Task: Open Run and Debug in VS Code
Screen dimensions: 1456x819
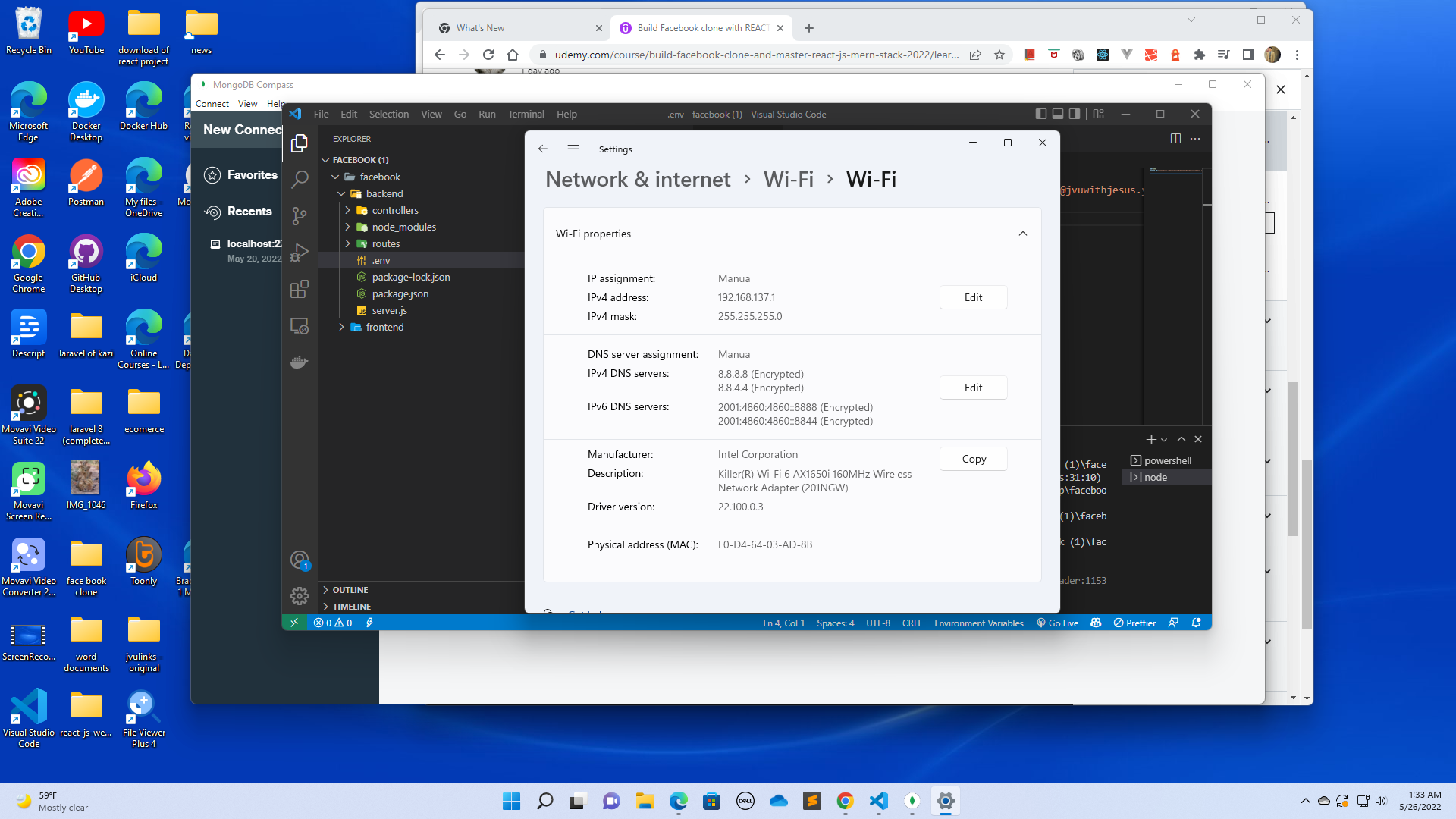Action: (x=300, y=253)
